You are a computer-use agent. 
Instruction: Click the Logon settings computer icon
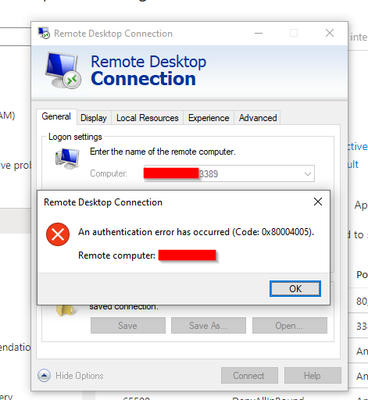[x=67, y=158]
